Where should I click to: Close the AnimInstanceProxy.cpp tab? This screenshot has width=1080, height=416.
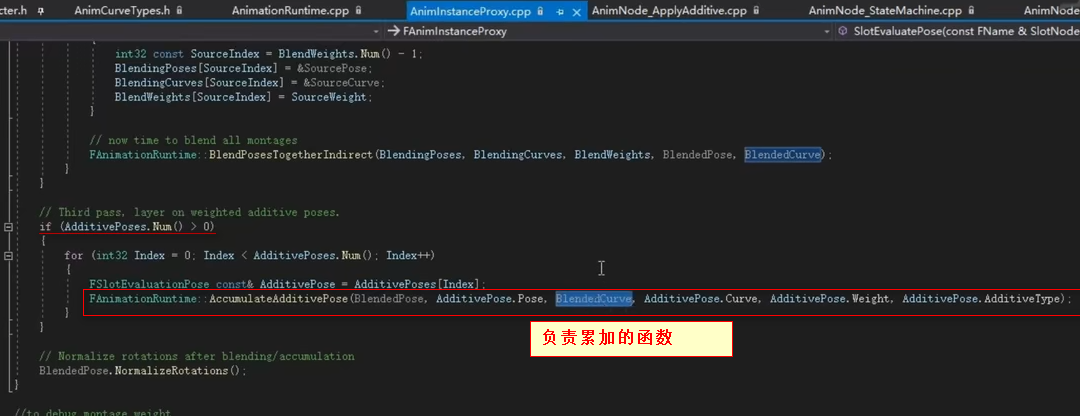tap(576, 12)
